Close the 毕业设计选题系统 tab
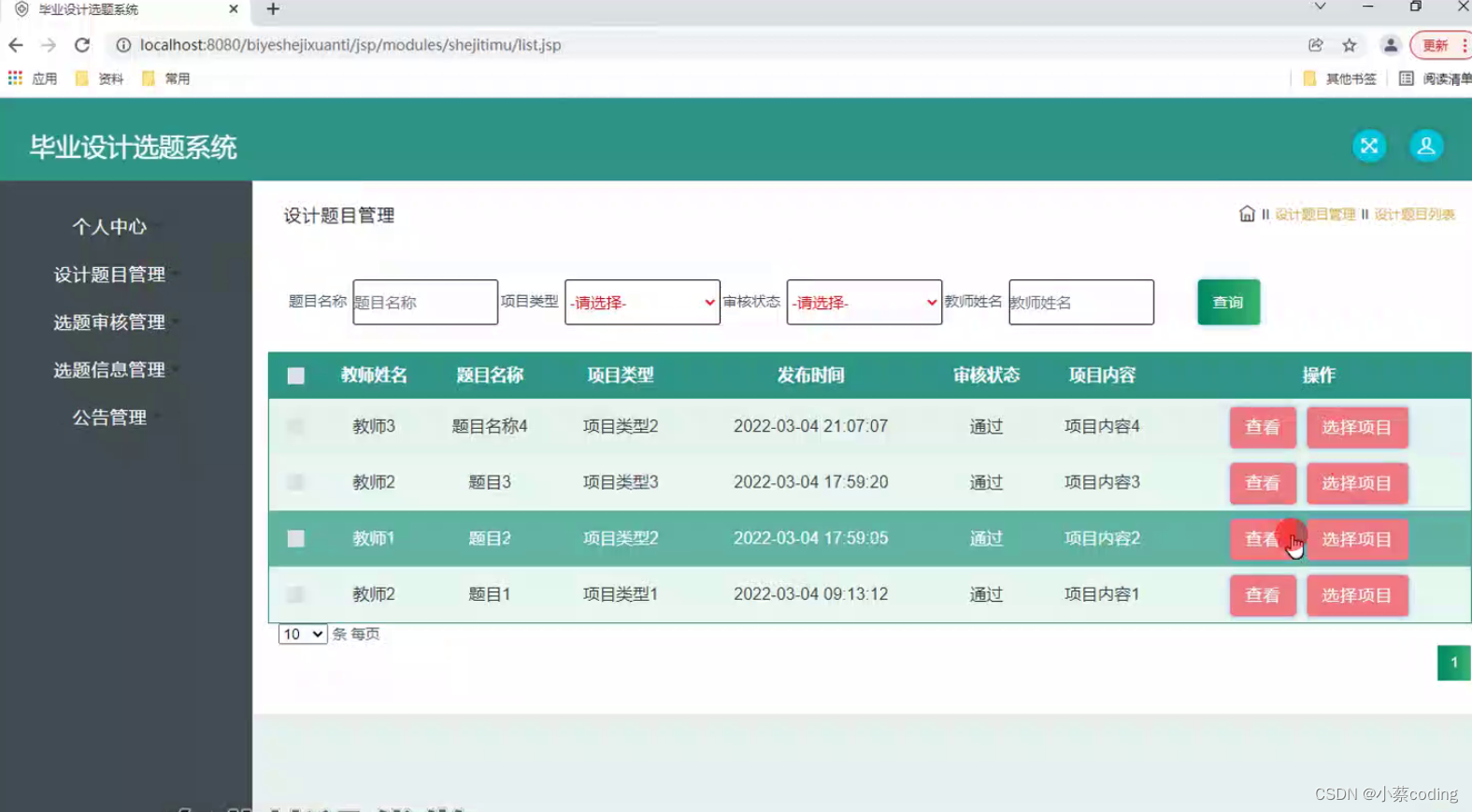1472x812 pixels. click(234, 9)
